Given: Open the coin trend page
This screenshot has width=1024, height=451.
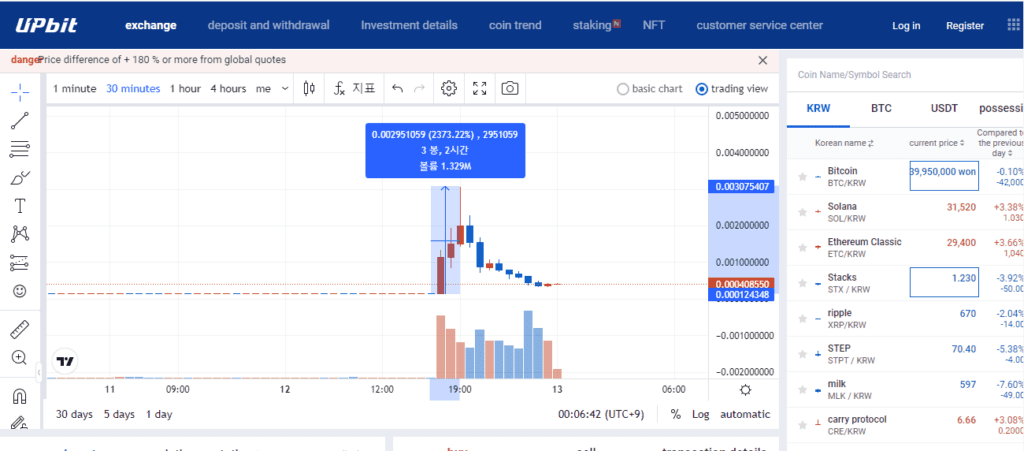Looking at the screenshot, I should [x=515, y=25].
